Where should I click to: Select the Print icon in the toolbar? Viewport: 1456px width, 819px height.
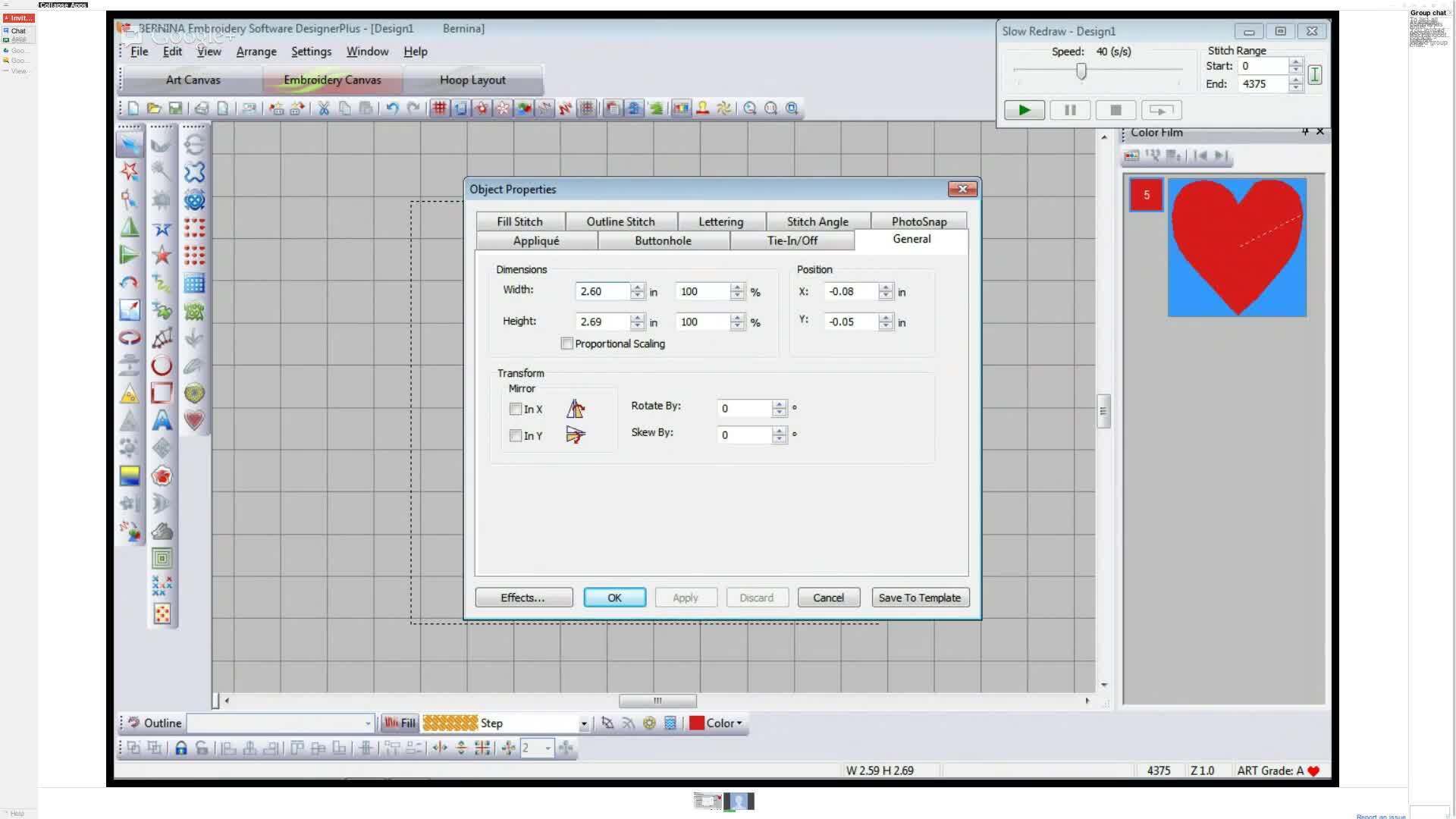point(201,108)
